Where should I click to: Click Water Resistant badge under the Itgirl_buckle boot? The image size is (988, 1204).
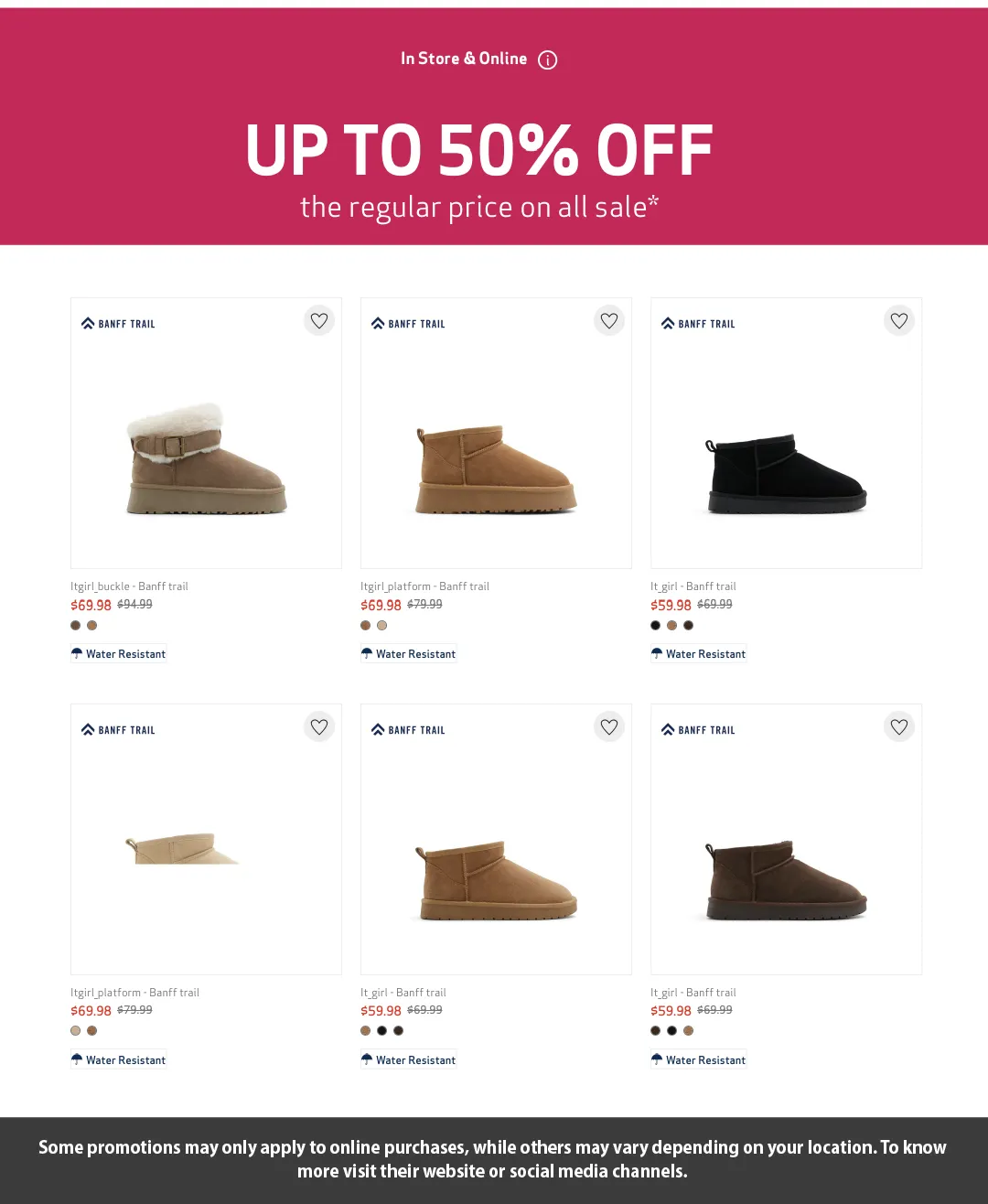tap(119, 654)
